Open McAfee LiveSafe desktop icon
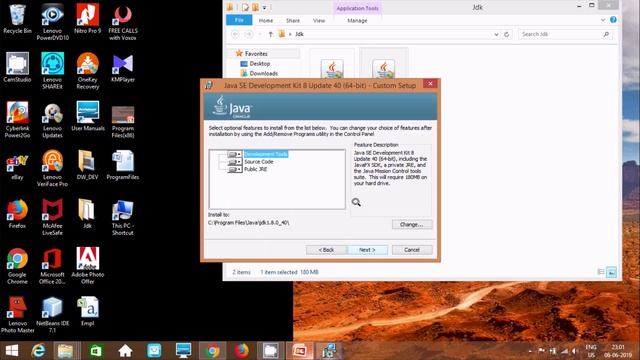Image resolution: width=640 pixels, height=360 pixels. (52, 217)
